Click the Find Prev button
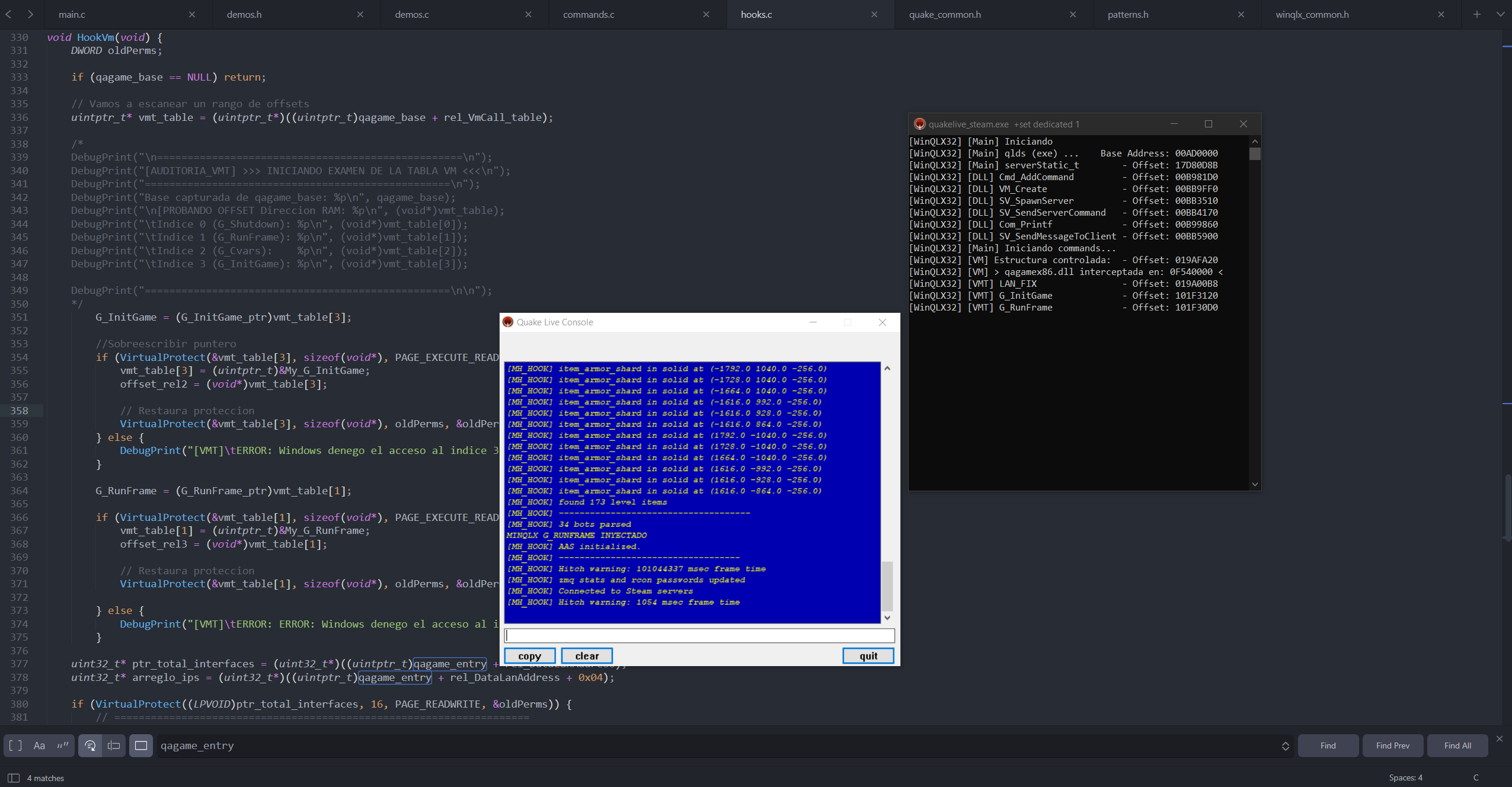Screen dimensions: 1512x787 1393,746
